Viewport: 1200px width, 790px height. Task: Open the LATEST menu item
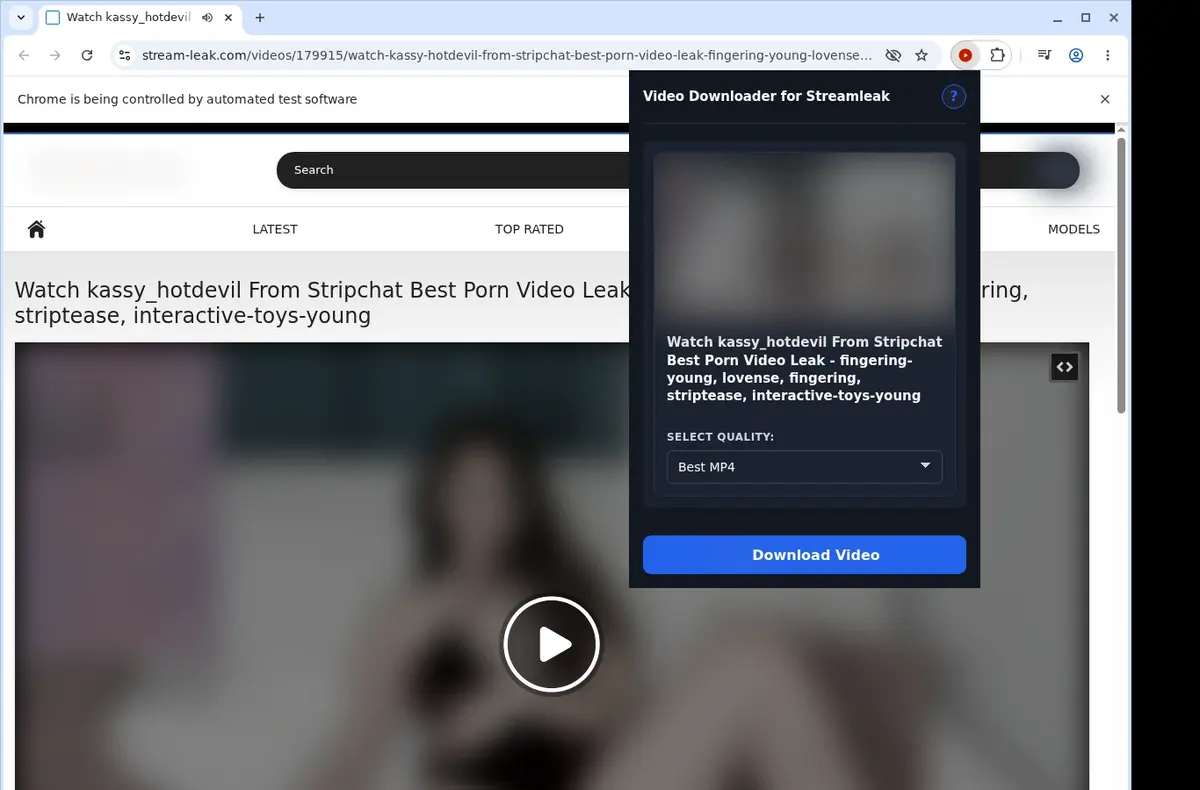tap(275, 229)
